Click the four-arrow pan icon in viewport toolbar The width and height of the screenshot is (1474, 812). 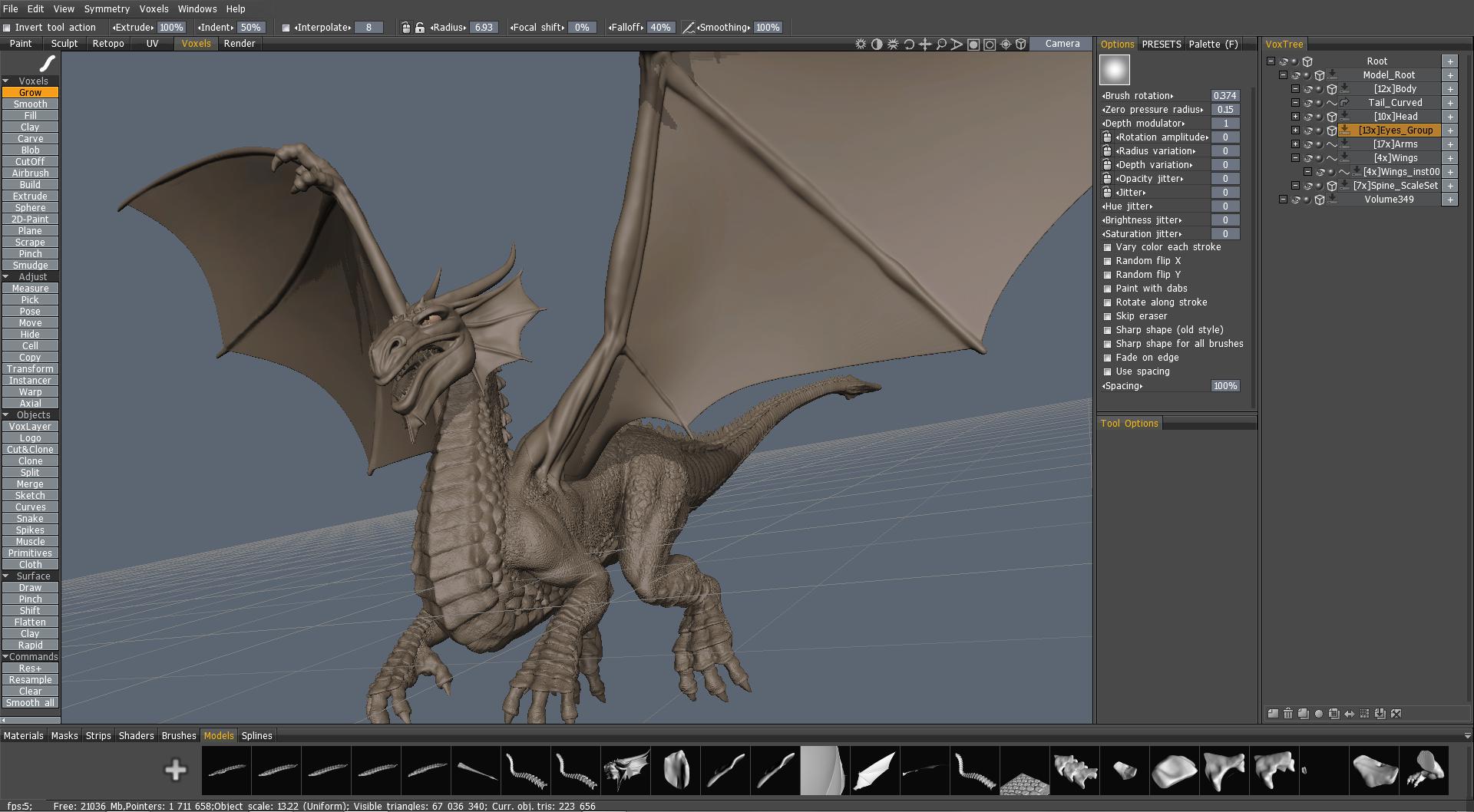(x=925, y=45)
